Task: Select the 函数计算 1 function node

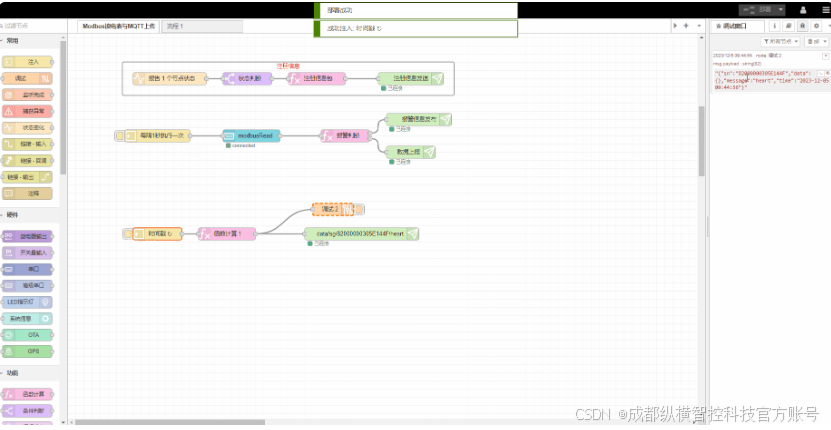Action: pos(227,234)
